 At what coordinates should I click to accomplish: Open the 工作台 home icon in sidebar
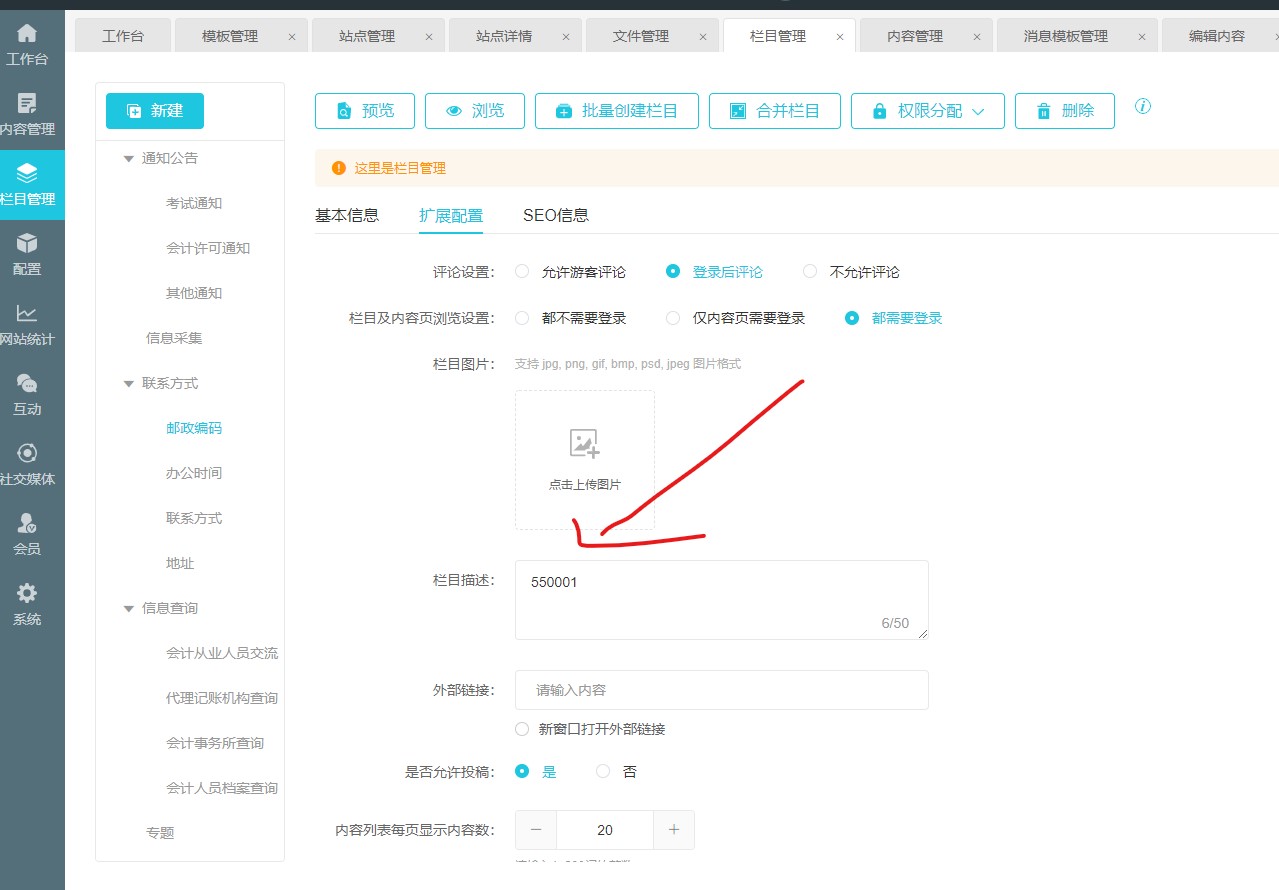pyautogui.click(x=27, y=34)
